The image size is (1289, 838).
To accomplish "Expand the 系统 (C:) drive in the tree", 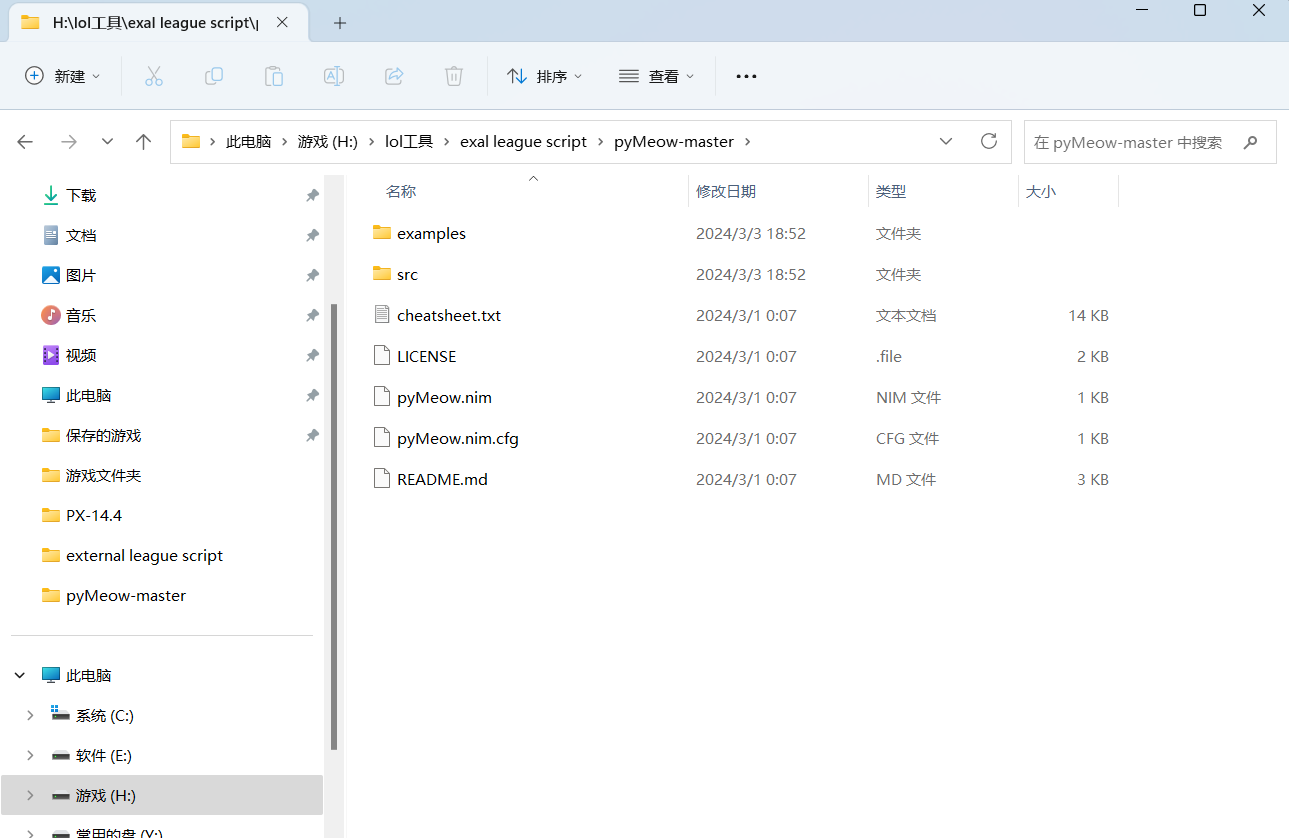I will (x=28, y=715).
